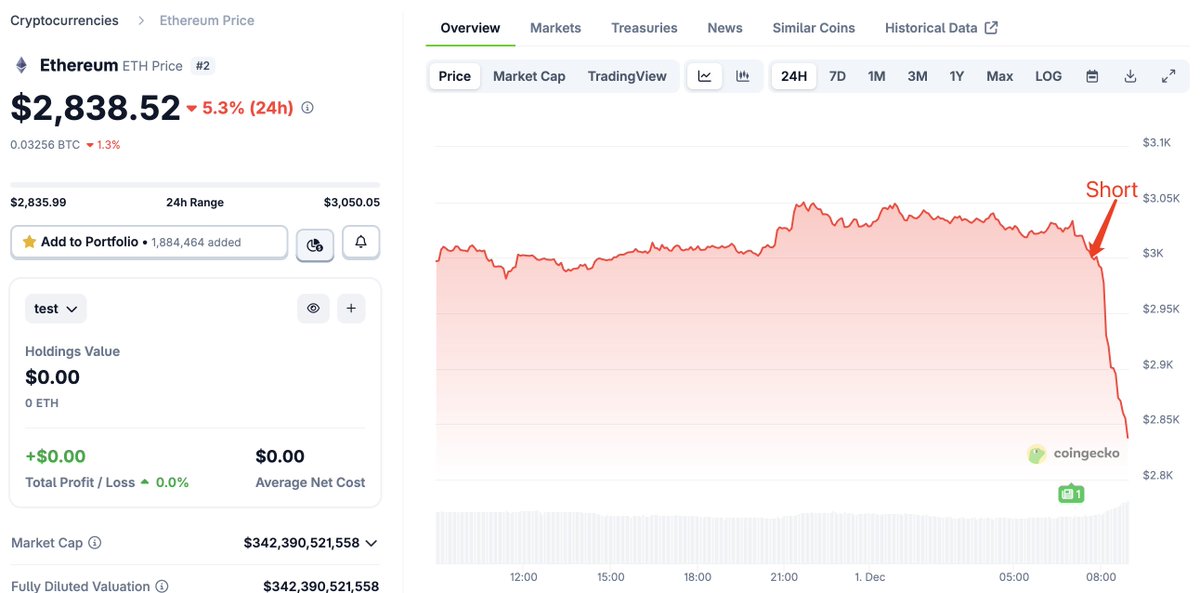This screenshot has height=593, width=1200.
Task: Expand the test portfolio dropdown
Action: tap(55, 308)
